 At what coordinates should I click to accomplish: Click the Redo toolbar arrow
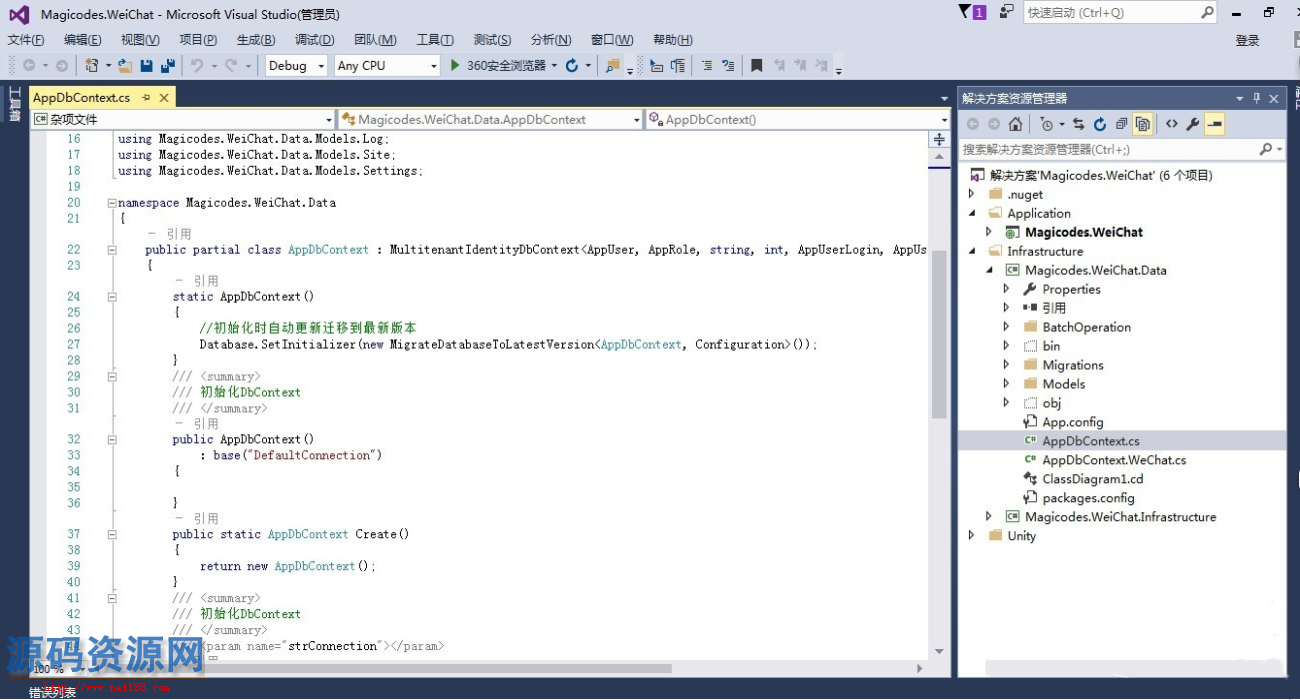pyautogui.click(x=231, y=66)
